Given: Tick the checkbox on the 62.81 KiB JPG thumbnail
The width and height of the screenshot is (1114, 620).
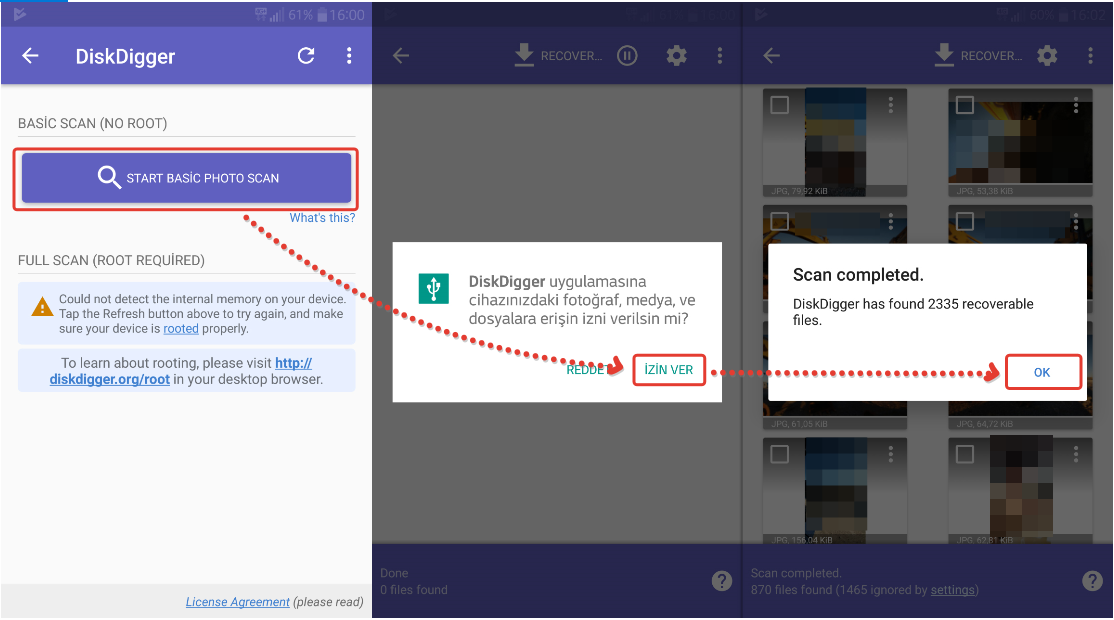Looking at the screenshot, I should (965, 455).
